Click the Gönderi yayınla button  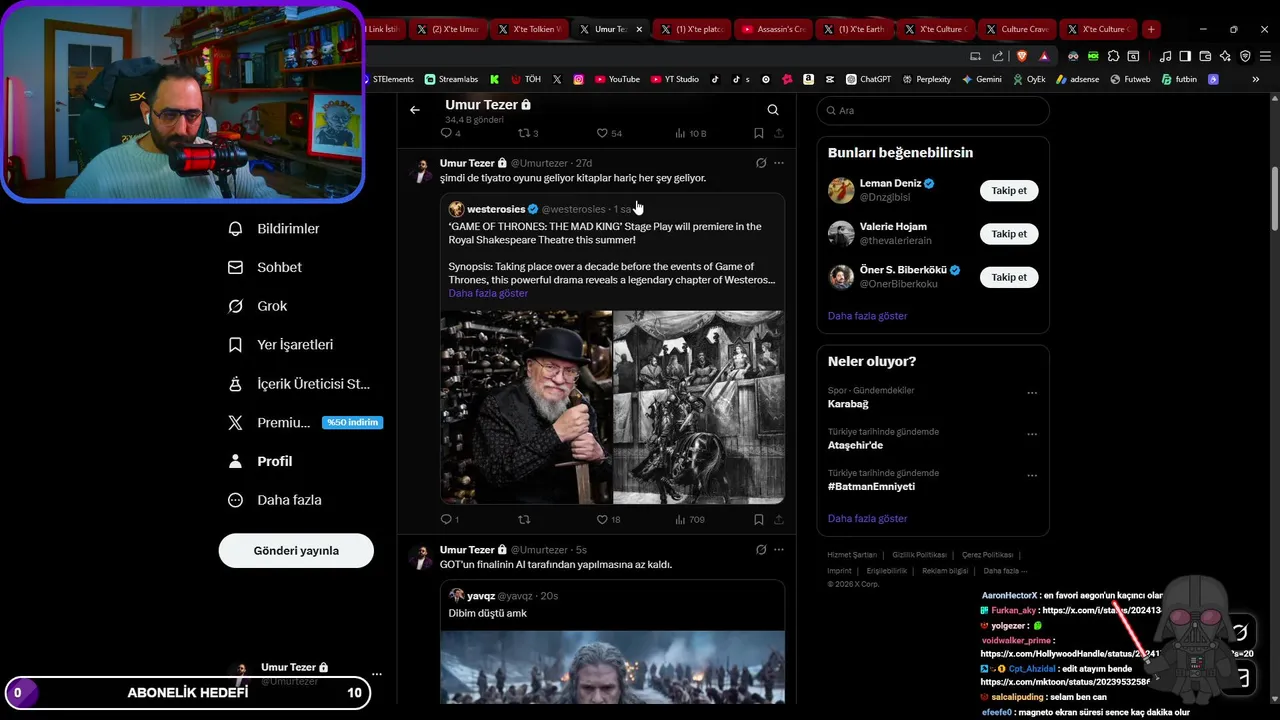click(x=296, y=551)
